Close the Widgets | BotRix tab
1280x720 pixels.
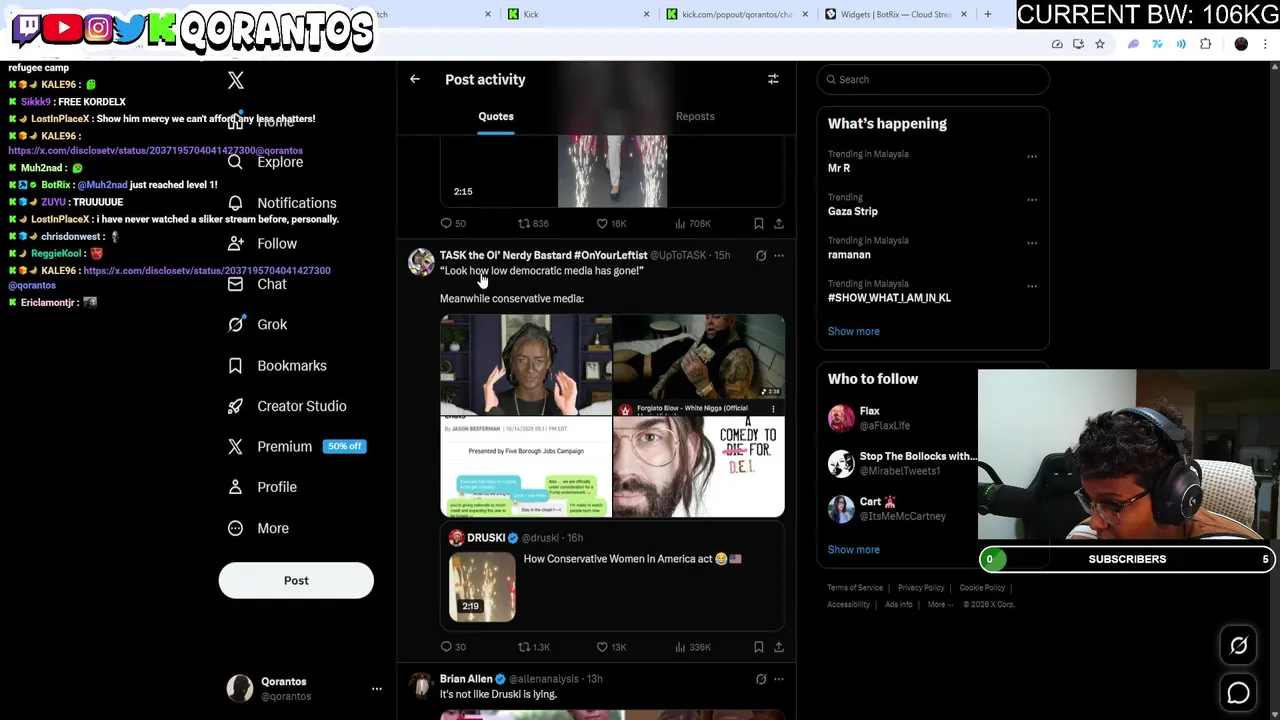tap(964, 14)
